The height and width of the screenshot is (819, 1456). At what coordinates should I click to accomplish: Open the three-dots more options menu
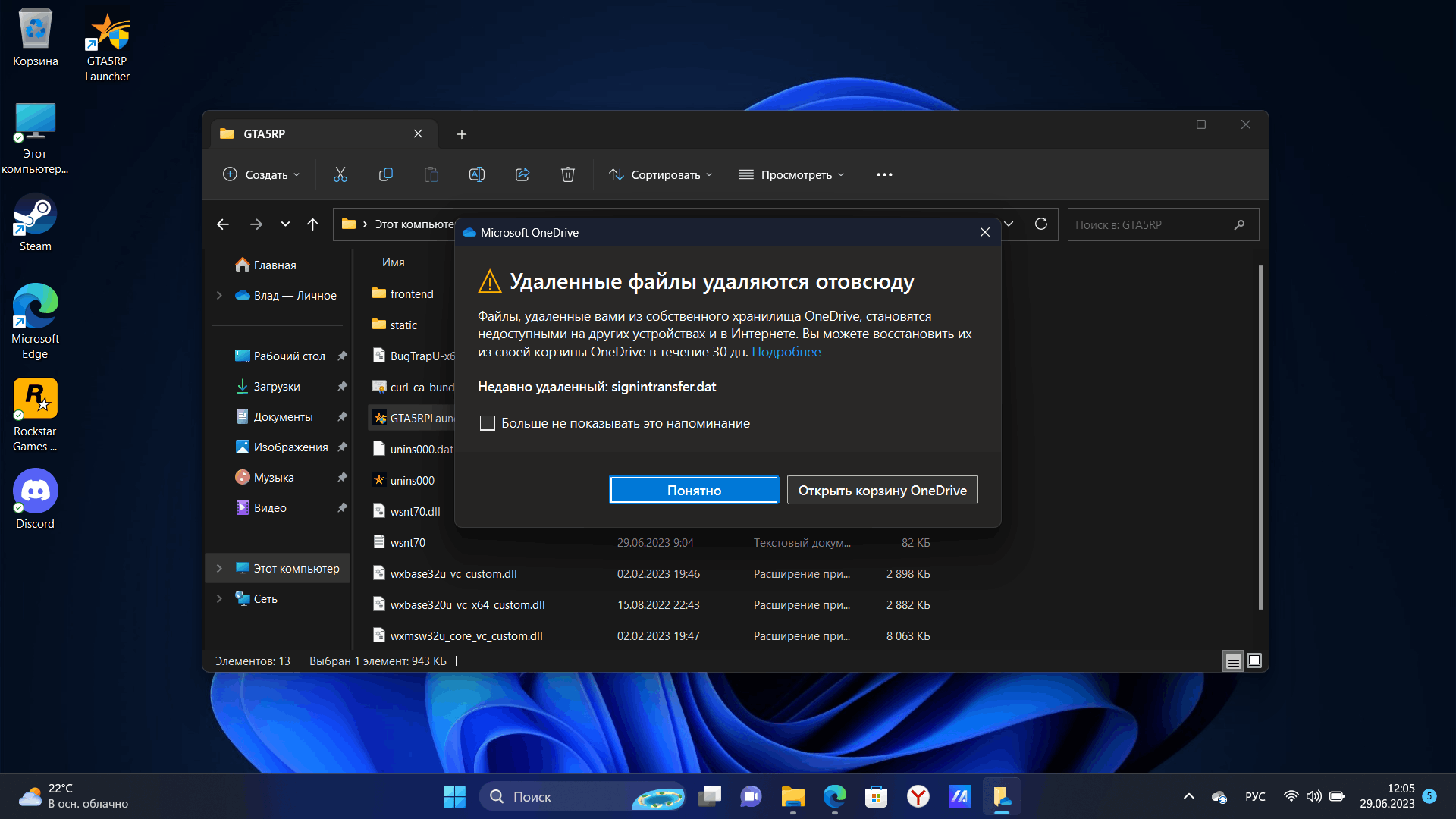click(x=884, y=174)
